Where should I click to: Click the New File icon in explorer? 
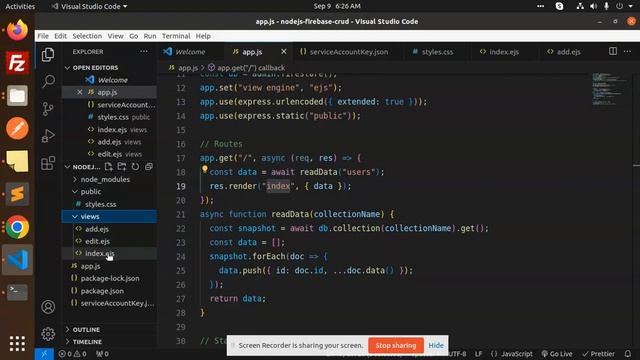(109, 167)
